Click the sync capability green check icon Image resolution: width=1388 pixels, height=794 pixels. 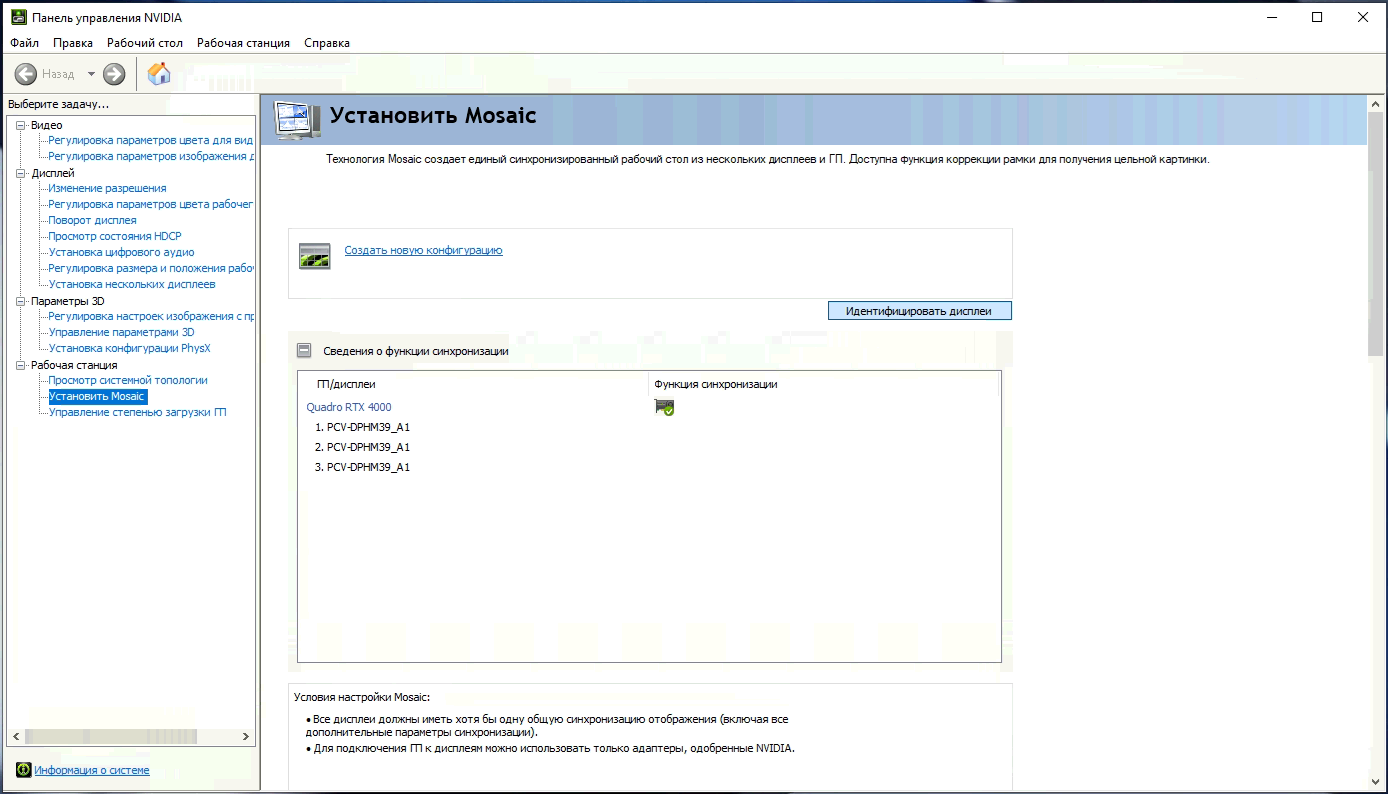(664, 407)
